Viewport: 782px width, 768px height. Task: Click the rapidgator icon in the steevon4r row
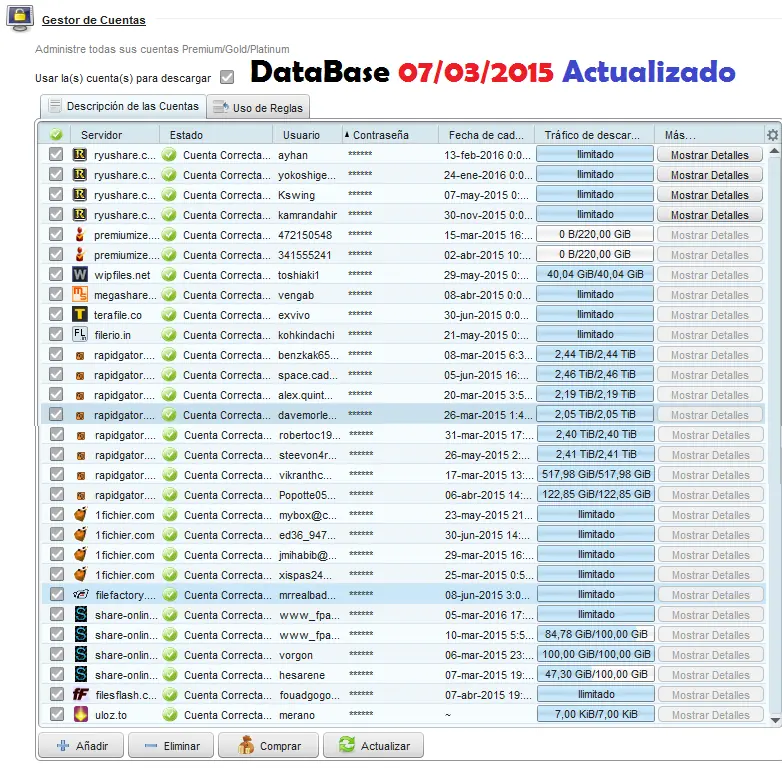[x=81, y=456]
